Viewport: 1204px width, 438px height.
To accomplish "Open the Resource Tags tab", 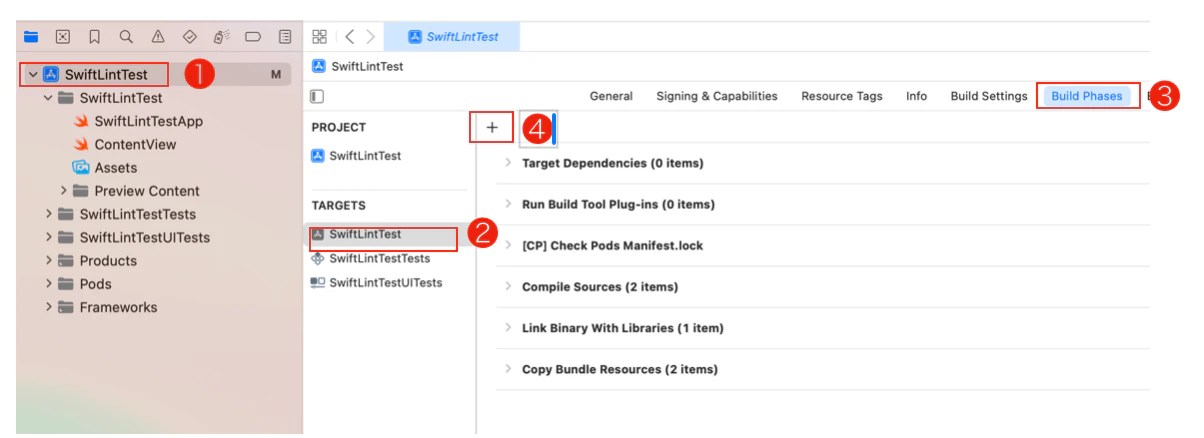I will [842, 96].
